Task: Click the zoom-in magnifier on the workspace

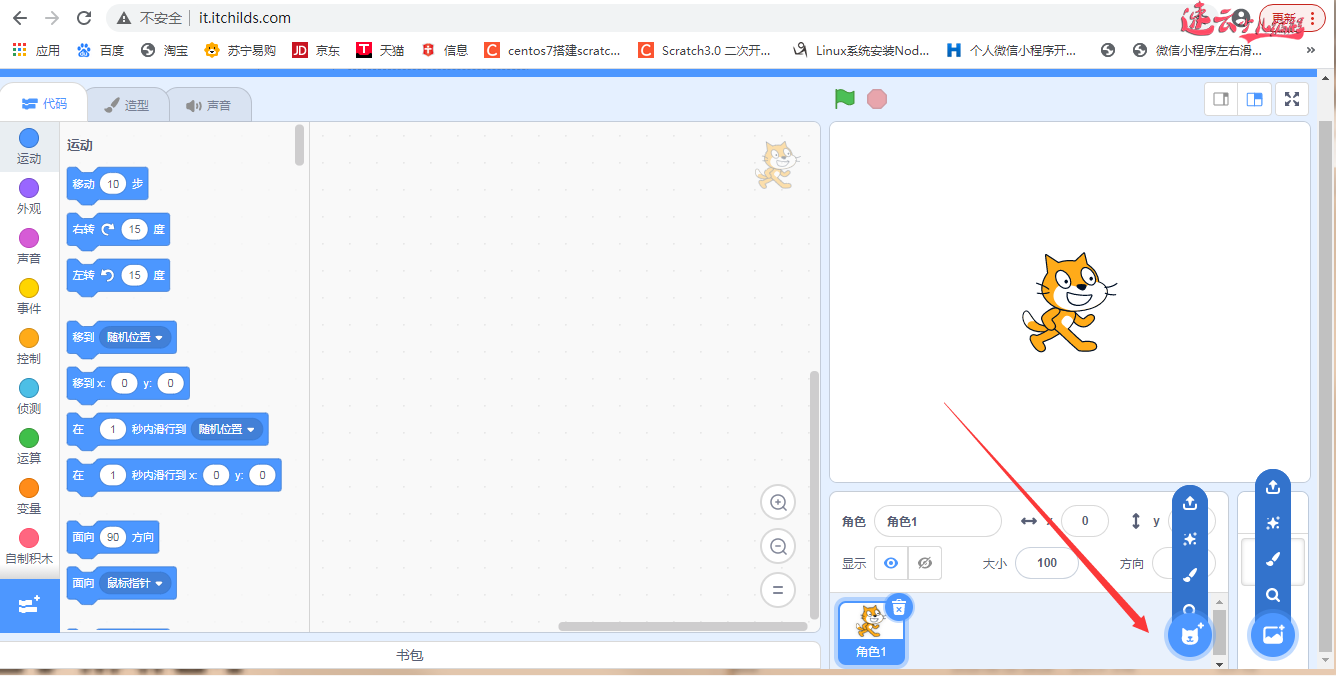Action: point(777,502)
